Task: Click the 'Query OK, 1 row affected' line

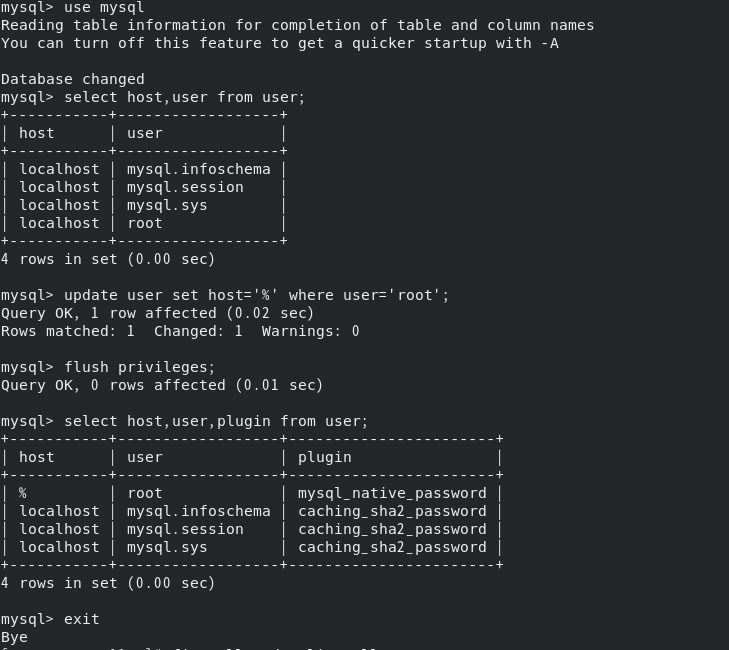Action: point(157,313)
